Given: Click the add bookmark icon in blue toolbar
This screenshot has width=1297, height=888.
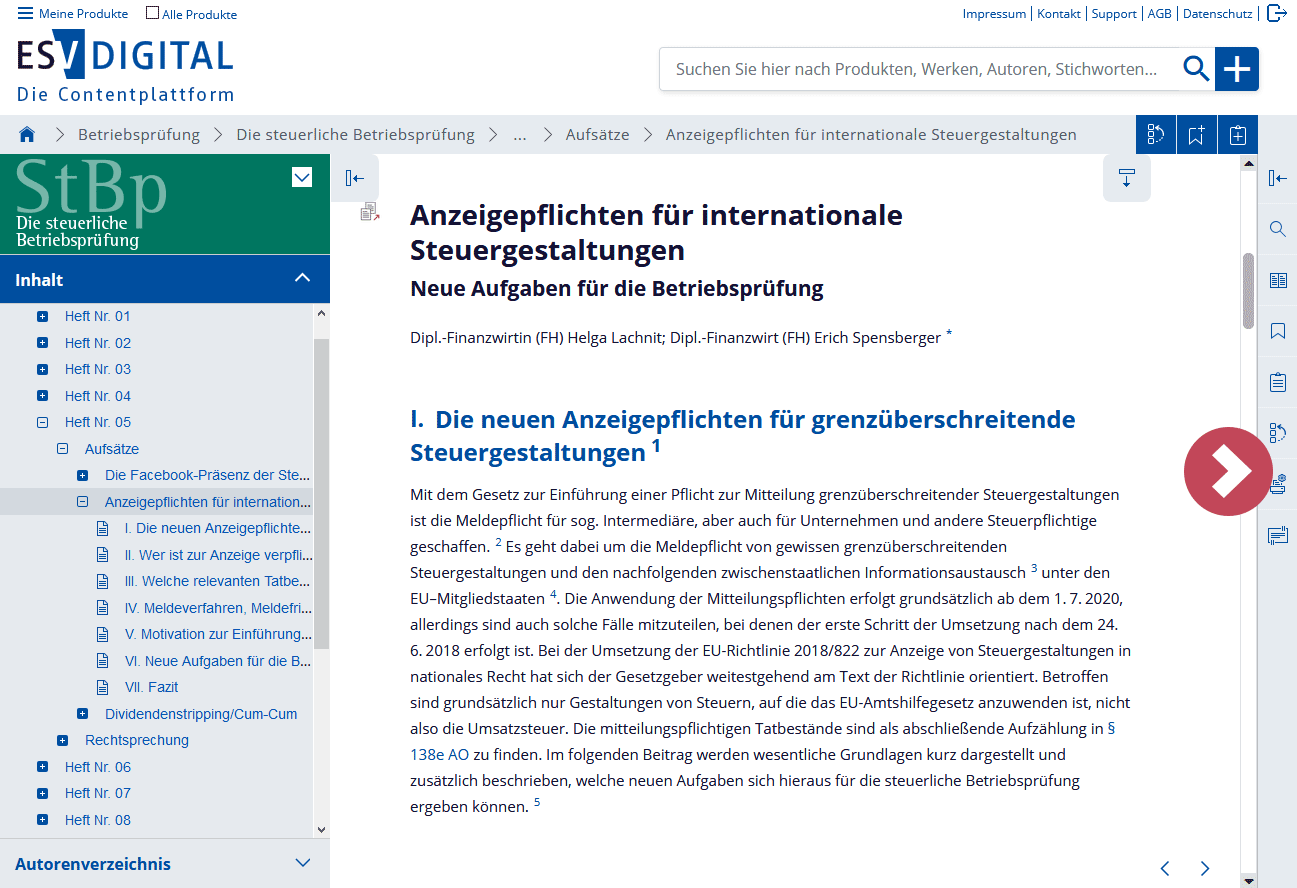Looking at the screenshot, I should [1196, 135].
